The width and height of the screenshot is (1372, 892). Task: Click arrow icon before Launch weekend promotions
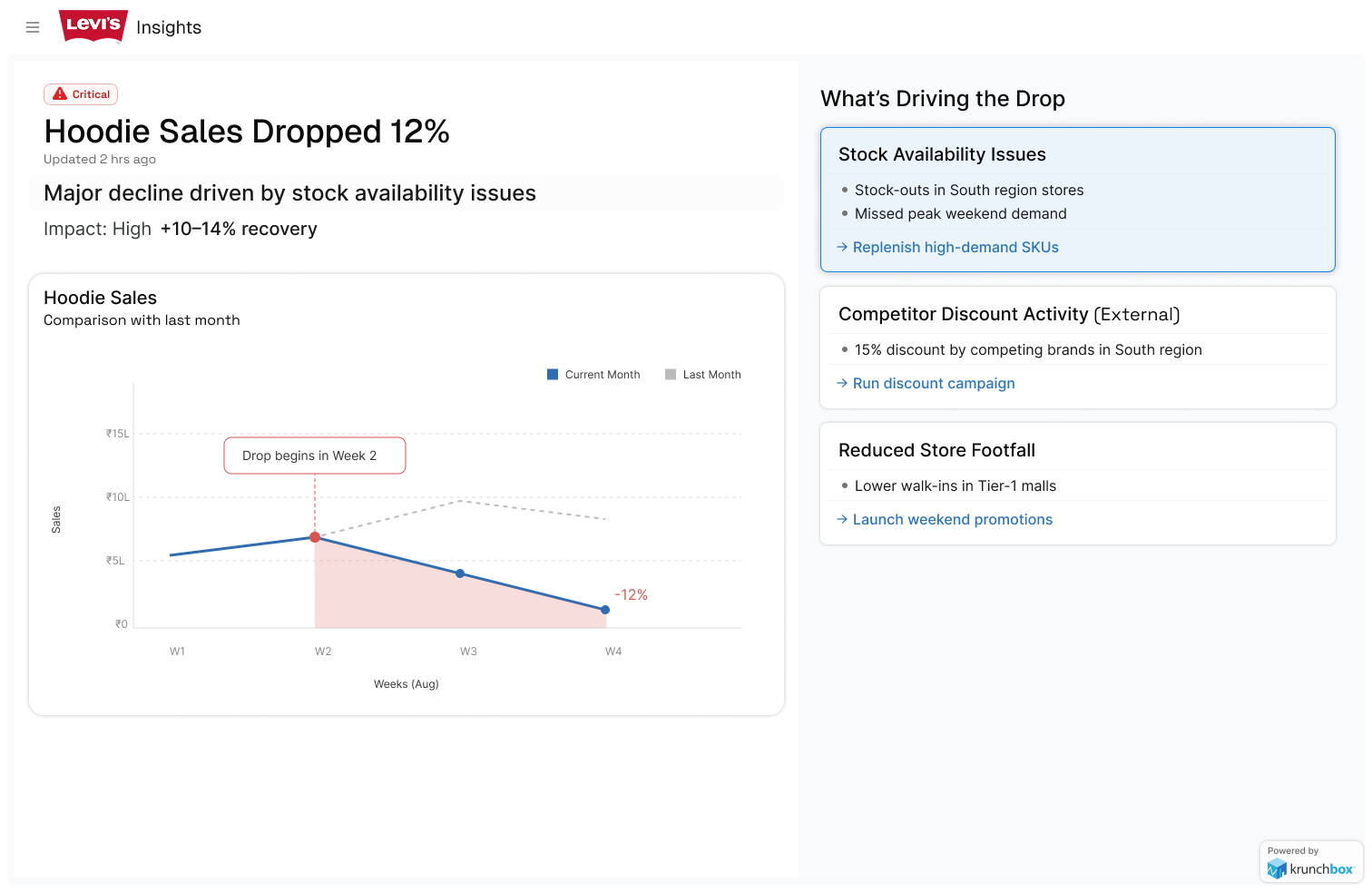coord(842,519)
